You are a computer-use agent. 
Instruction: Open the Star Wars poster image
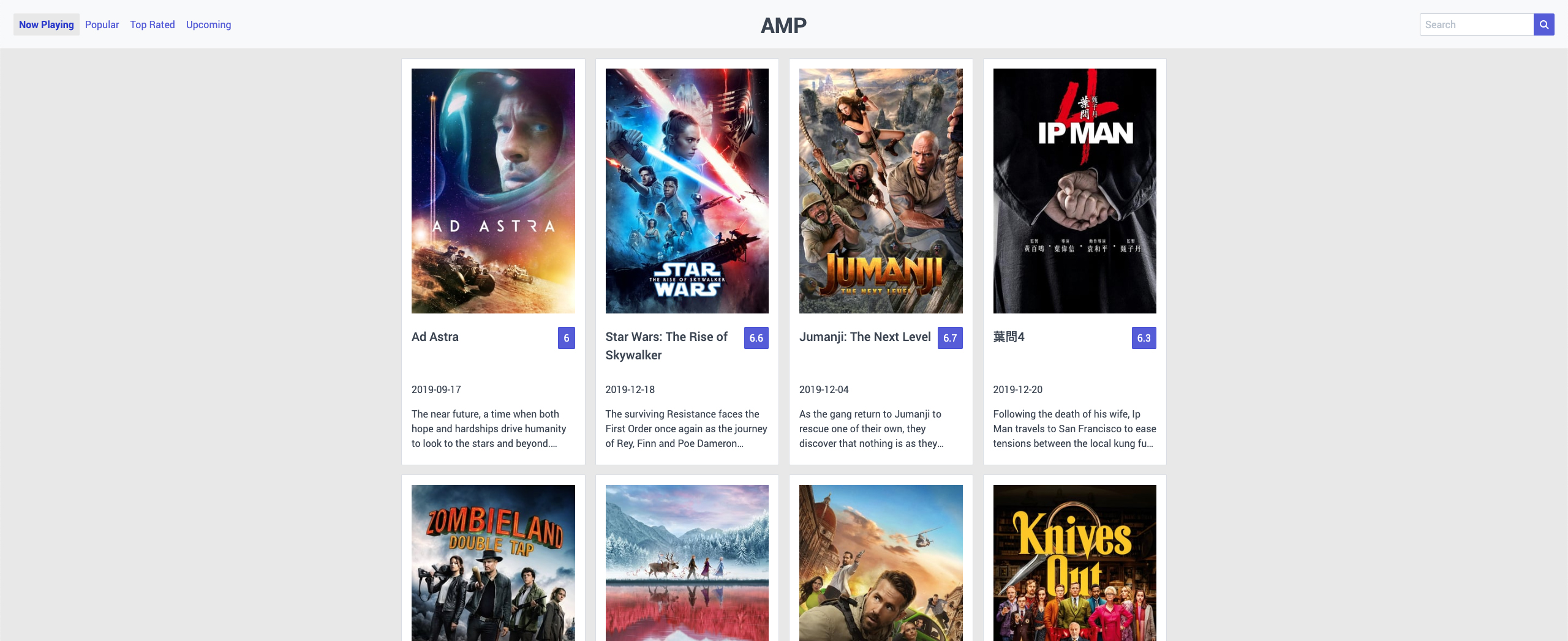tap(687, 191)
